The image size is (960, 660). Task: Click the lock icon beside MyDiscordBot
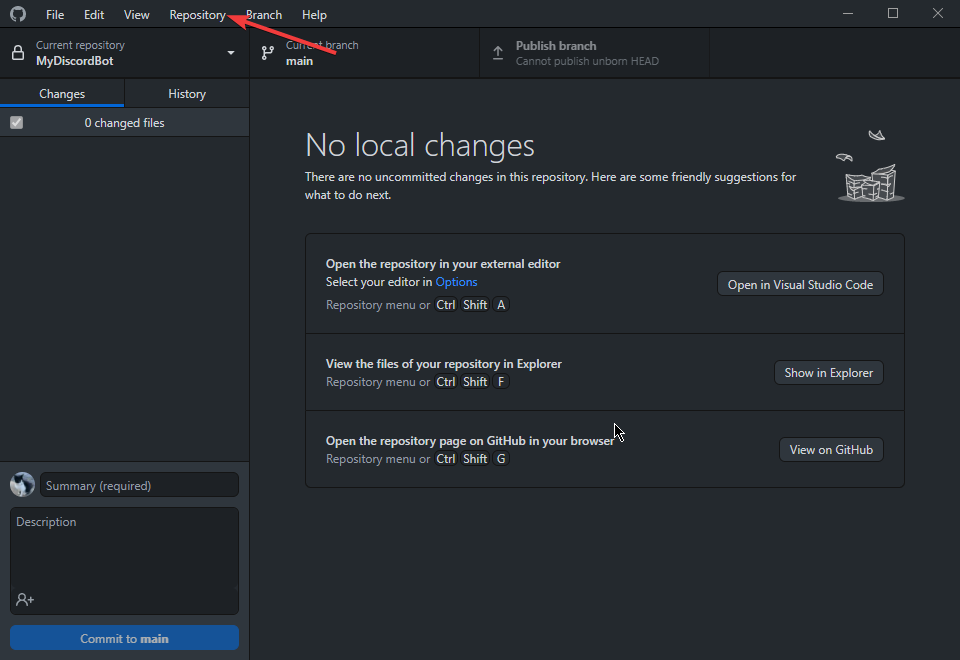pyautogui.click(x=18, y=53)
